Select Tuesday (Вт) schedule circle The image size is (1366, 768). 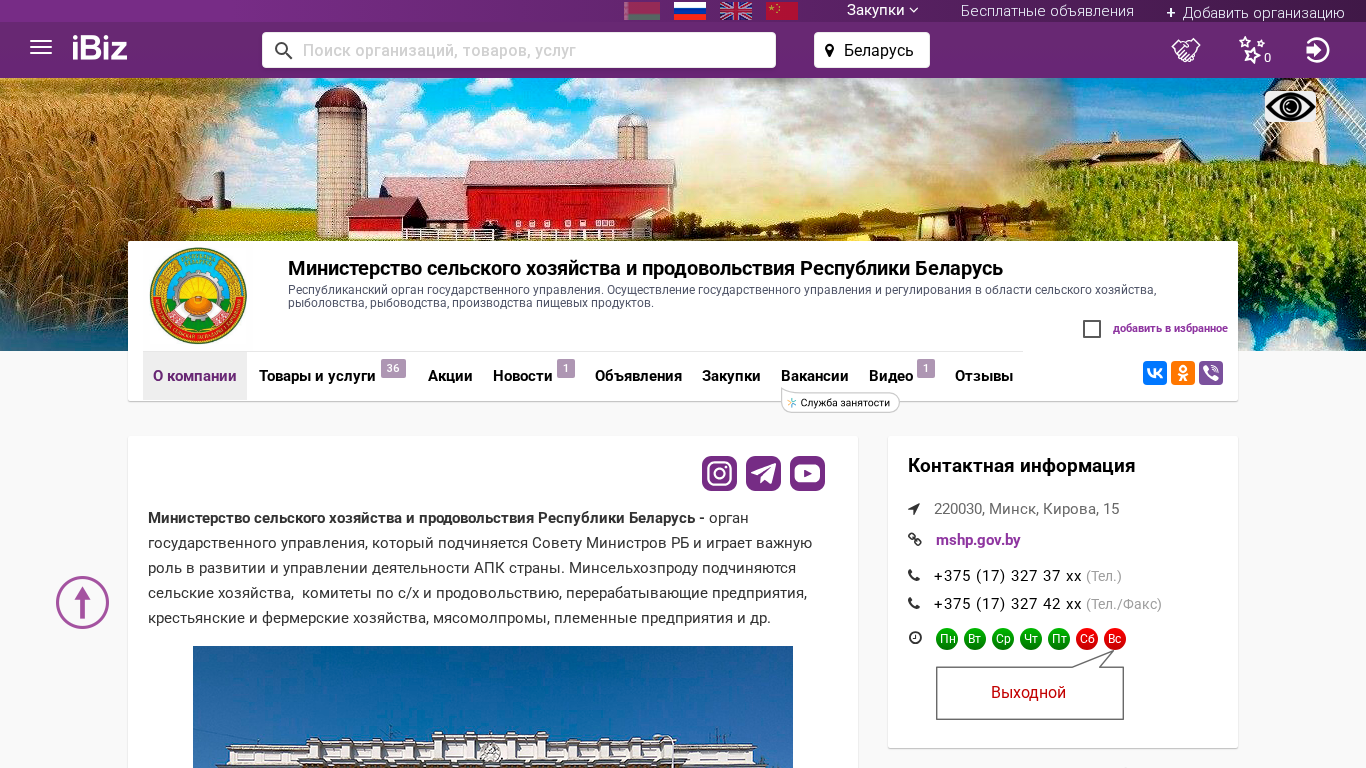click(975, 639)
